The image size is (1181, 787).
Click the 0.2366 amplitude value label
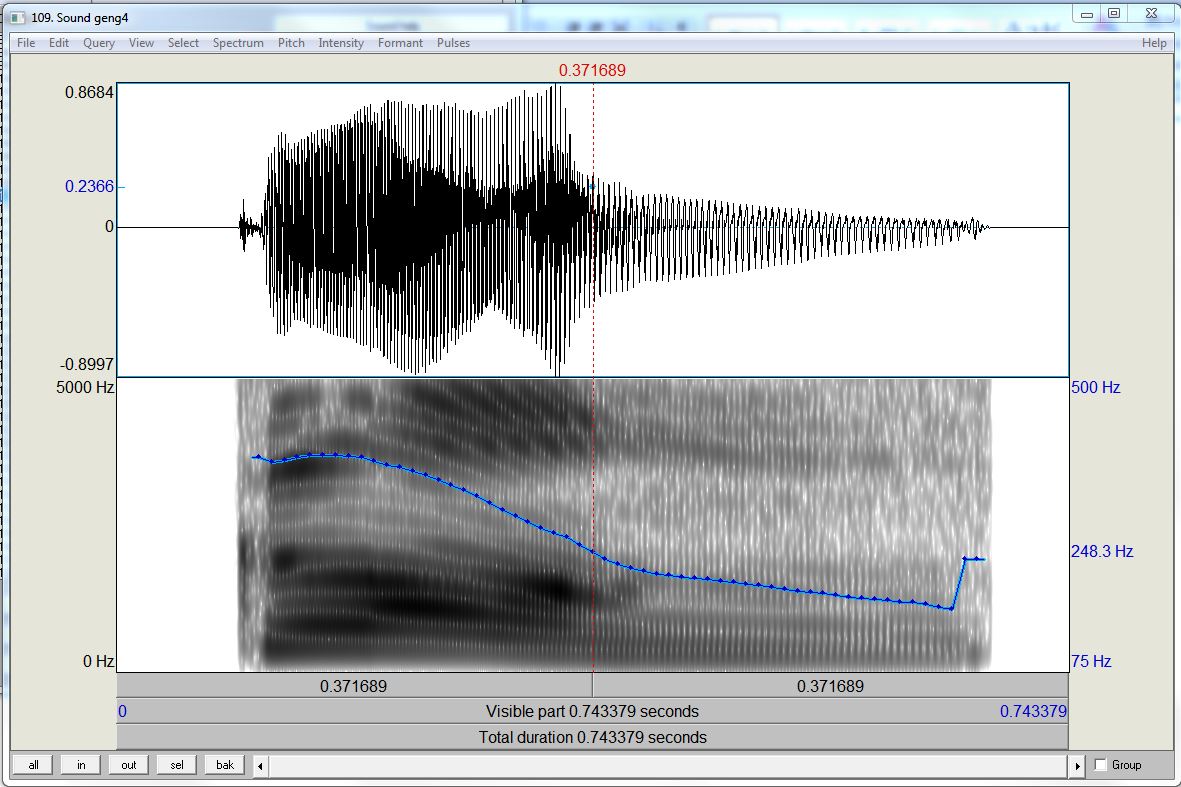coord(90,186)
